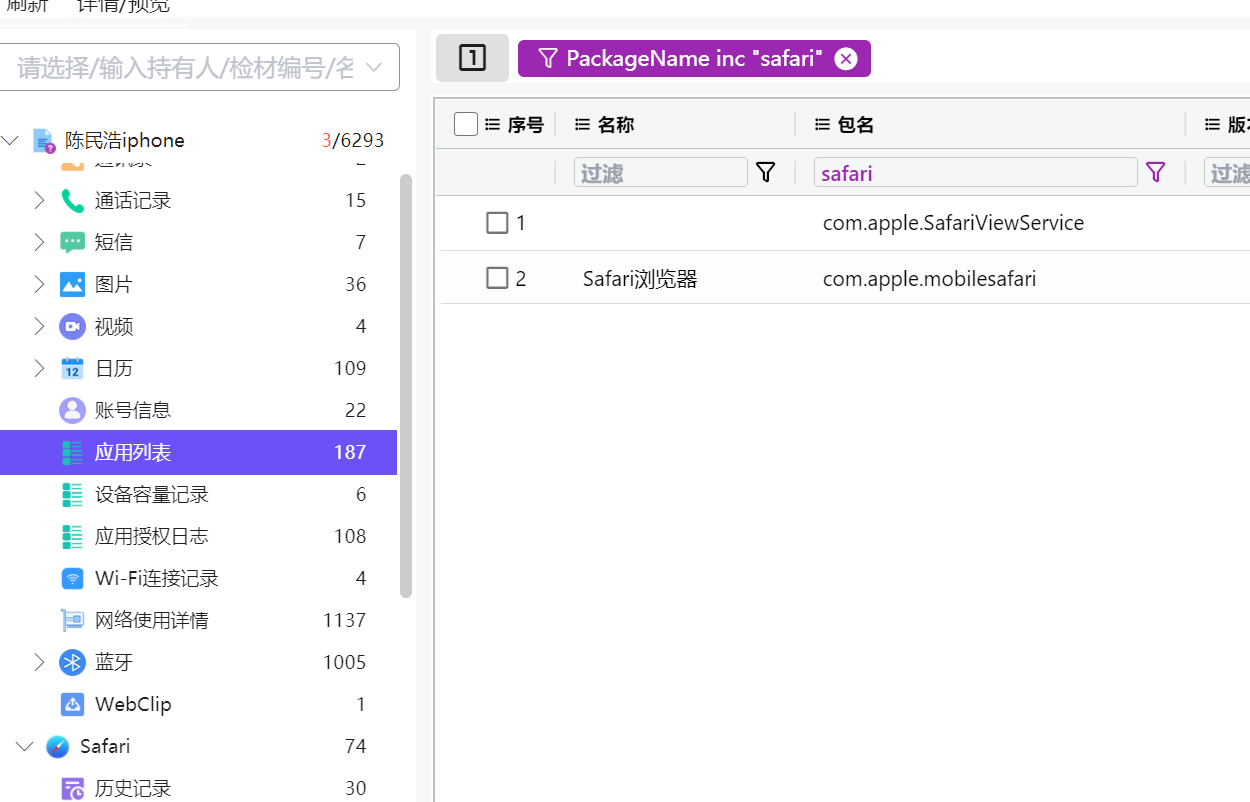Click the call records phone icon

pyautogui.click(x=72, y=200)
